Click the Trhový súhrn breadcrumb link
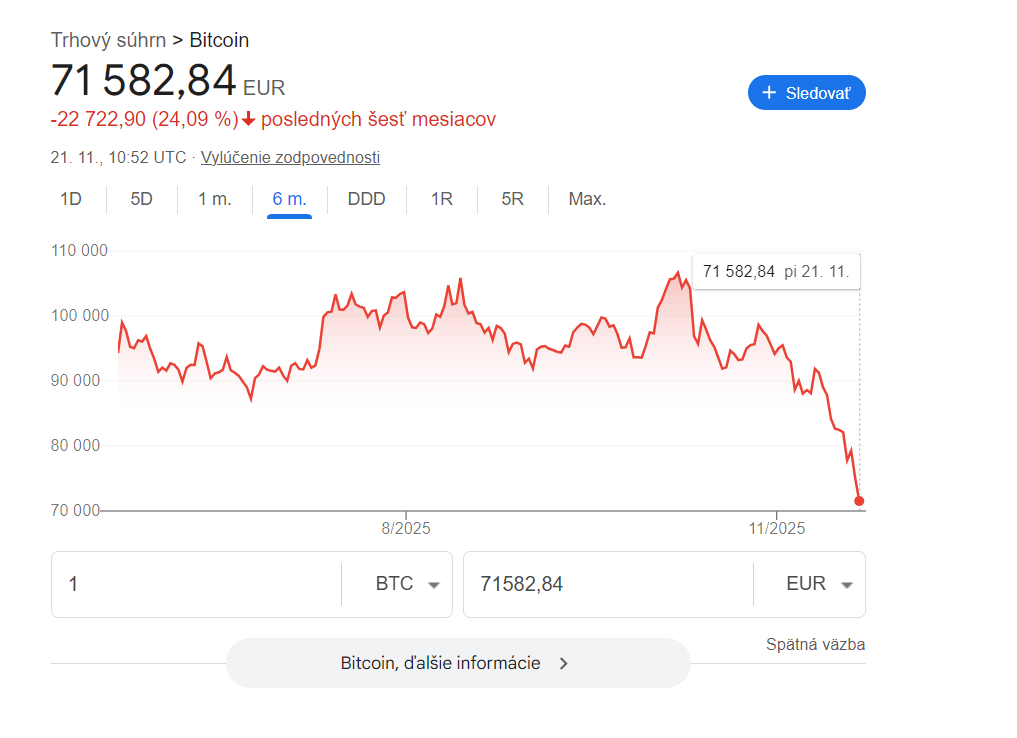Viewport: 1017px width, 738px height. point(108,40)
